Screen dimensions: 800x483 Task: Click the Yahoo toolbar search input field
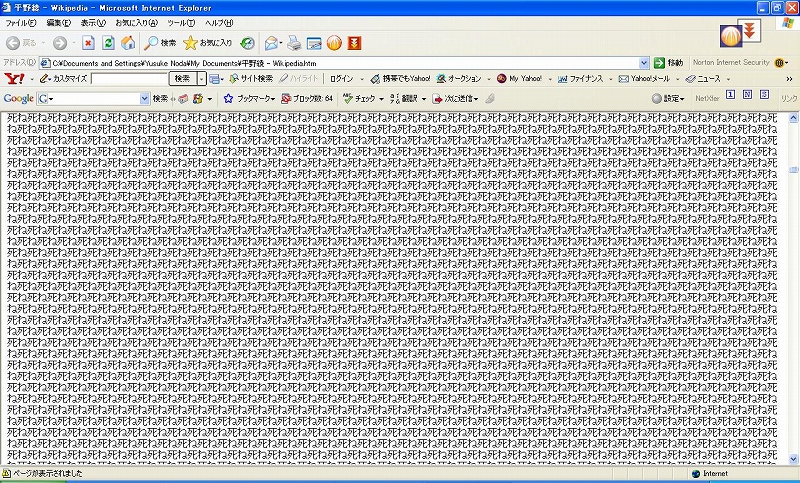(x=130, y=79)
